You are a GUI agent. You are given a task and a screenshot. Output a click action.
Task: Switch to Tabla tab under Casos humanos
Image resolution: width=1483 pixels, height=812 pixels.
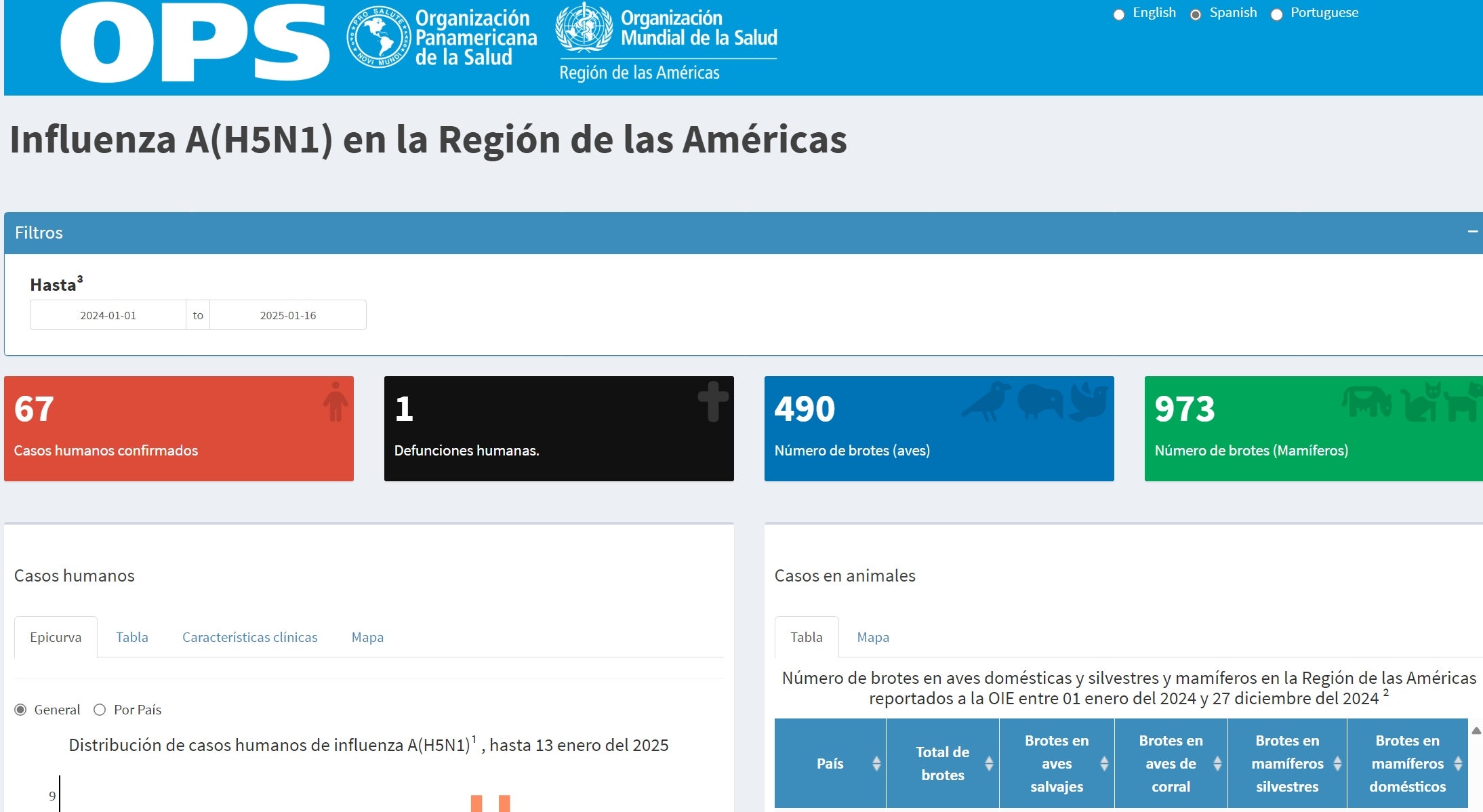[x=132, y=637]
